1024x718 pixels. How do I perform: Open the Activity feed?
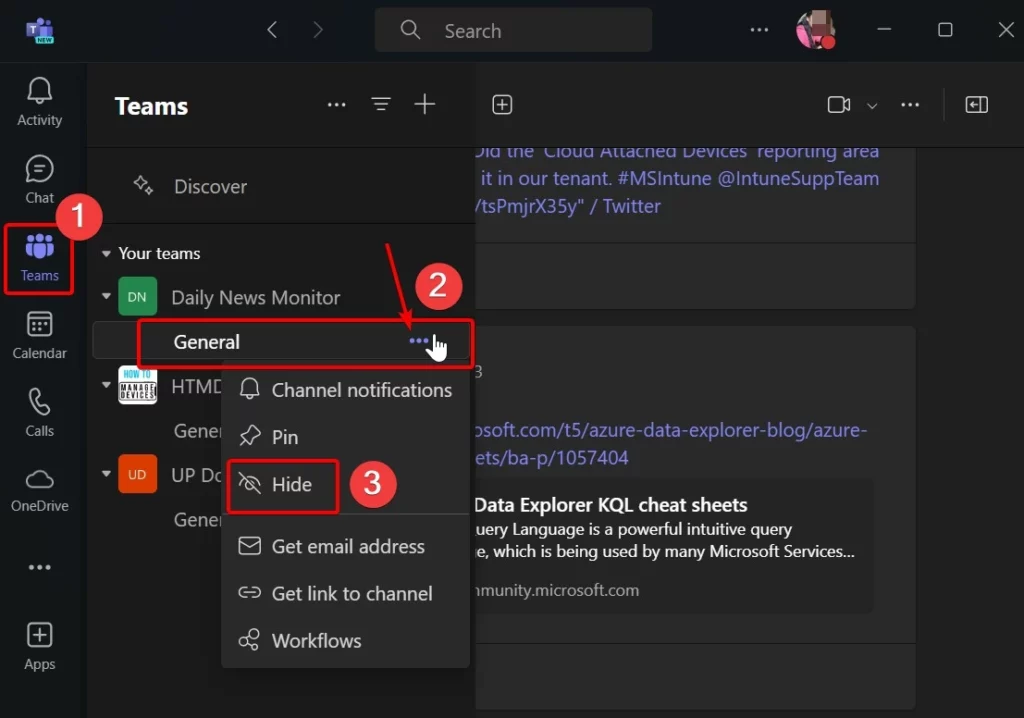click(x=39, y=101)
